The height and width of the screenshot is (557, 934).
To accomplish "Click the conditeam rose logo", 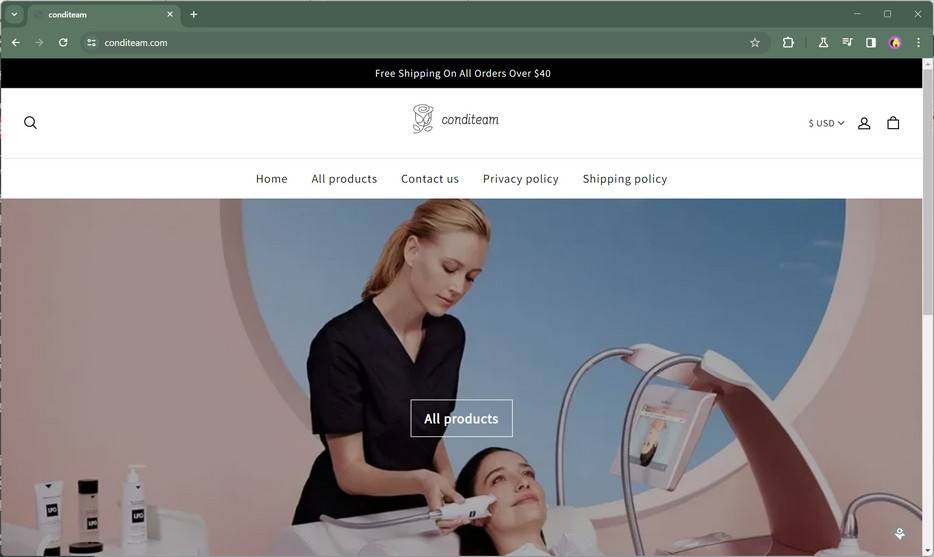I will click(456, 119).
